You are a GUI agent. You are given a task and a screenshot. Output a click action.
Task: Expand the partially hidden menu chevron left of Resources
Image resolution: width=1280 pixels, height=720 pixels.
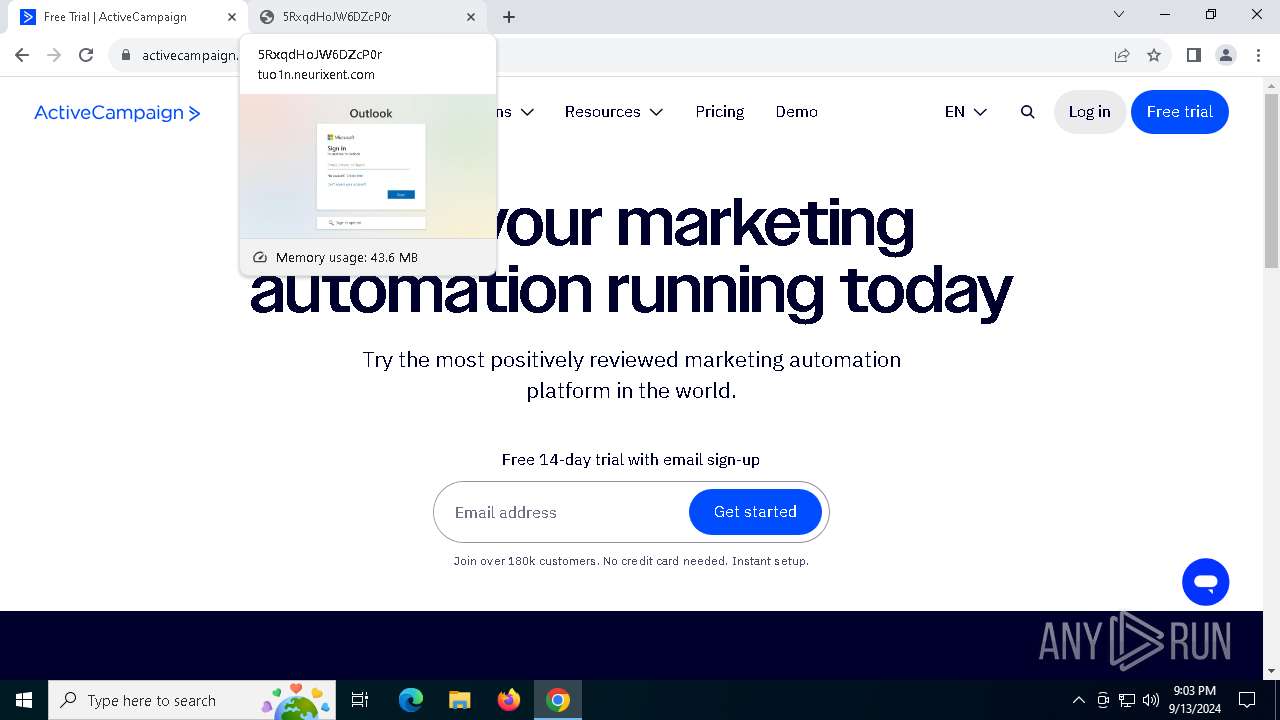pyautogui.click(x=527, y=112)
